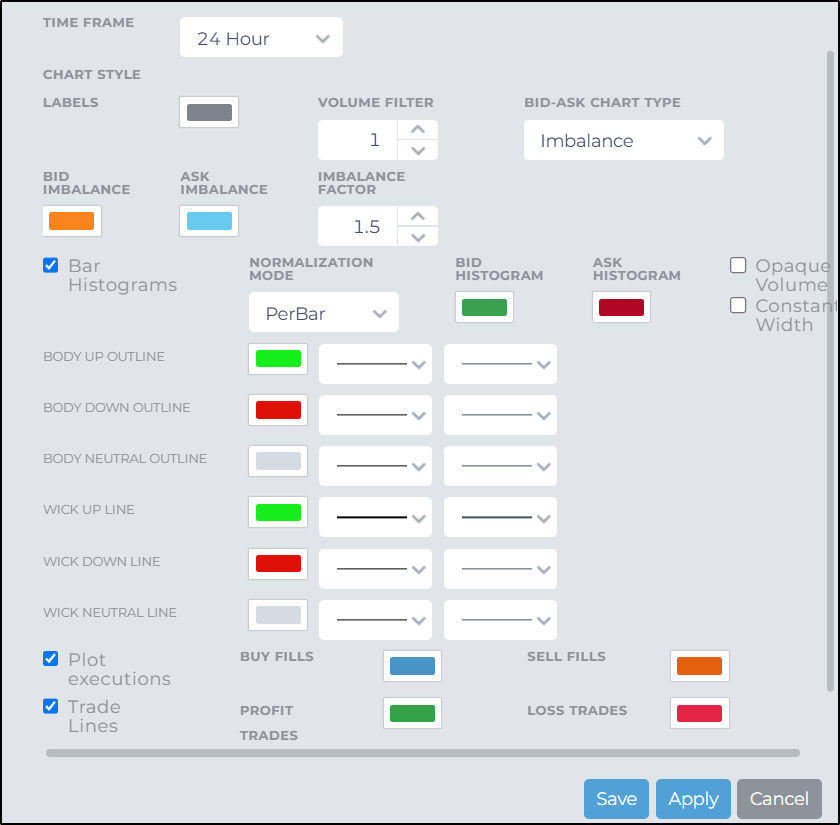Change the Wick Up Line color
Image resolution: width=840 pixels, height=825 pixels.
click(x=278, y=512)
